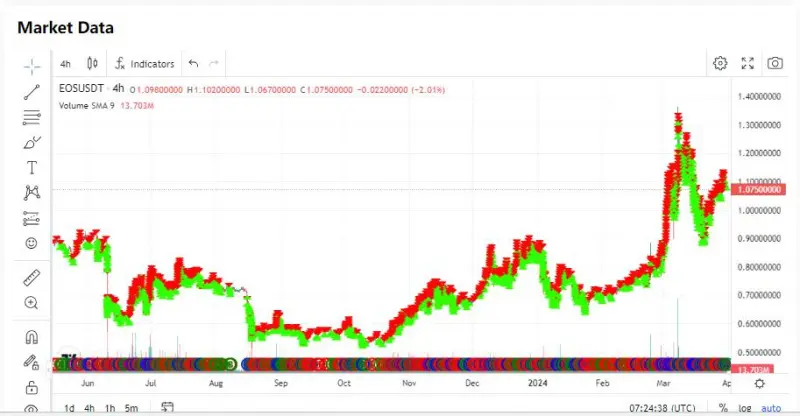
Task: Open timezone menu showing 07:24:38 (UTC)
Action: click(x=662, y=408)
